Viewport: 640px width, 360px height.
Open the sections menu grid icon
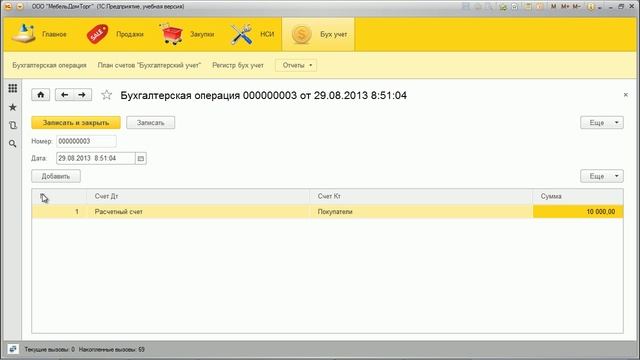pyautogui.click(x=13, y=88)
